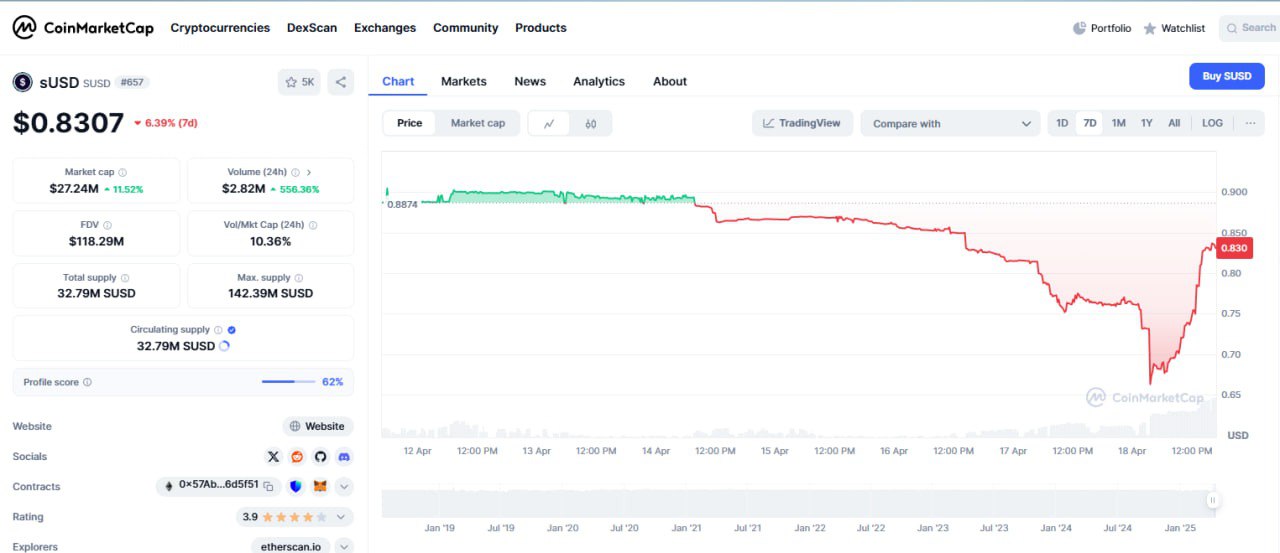Expand Volume (24h) arrow

tap(309, 172)
